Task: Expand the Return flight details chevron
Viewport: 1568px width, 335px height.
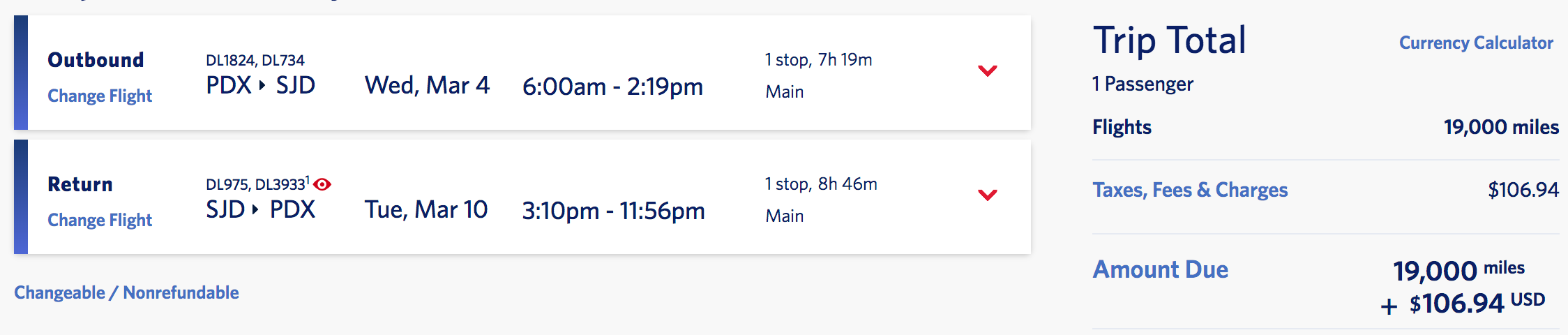Action: coord(987,195)
